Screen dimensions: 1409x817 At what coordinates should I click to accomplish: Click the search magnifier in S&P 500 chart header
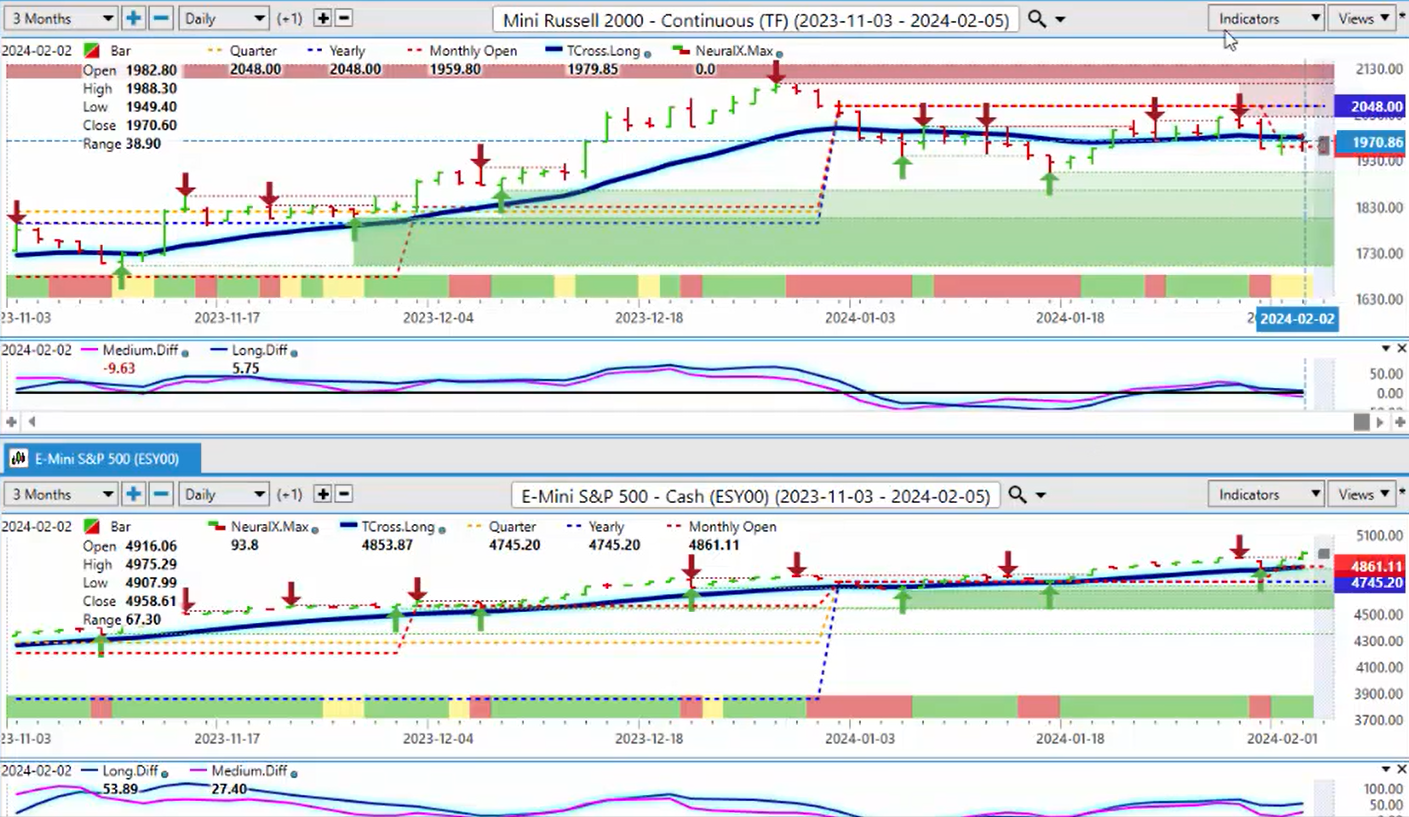pos(1017,495)
